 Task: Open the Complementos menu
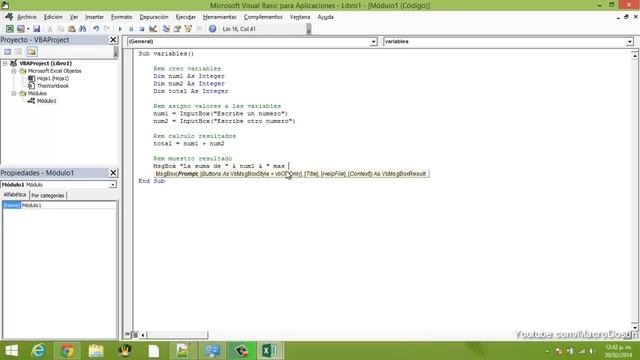tap(263, 17)
